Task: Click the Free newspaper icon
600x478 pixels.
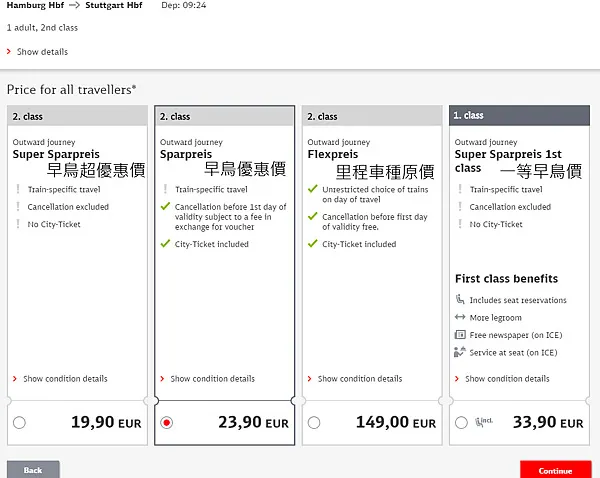Action: [x=460, y=334]
